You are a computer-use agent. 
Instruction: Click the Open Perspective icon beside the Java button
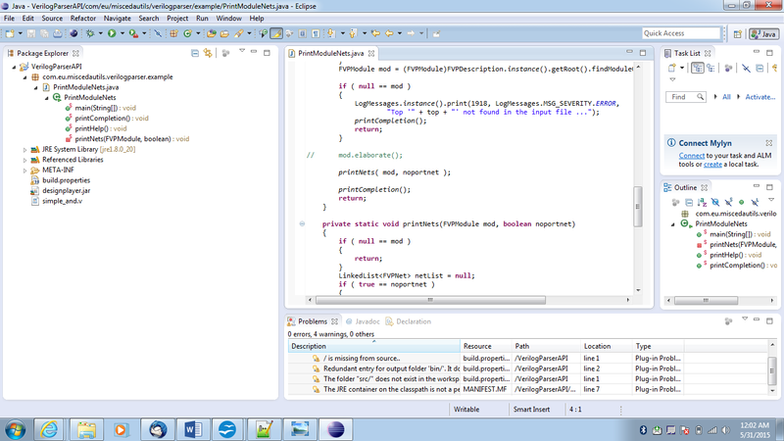click(x=738, y=34)
